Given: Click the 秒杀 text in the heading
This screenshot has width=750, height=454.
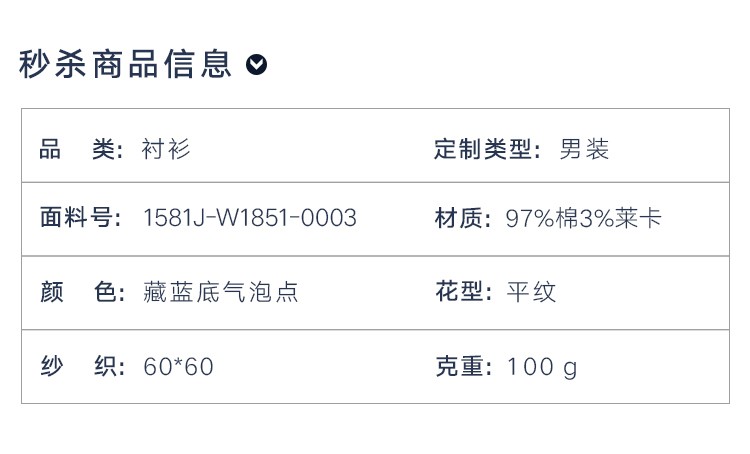Looking at the screenshot, I should click(53, 64).
